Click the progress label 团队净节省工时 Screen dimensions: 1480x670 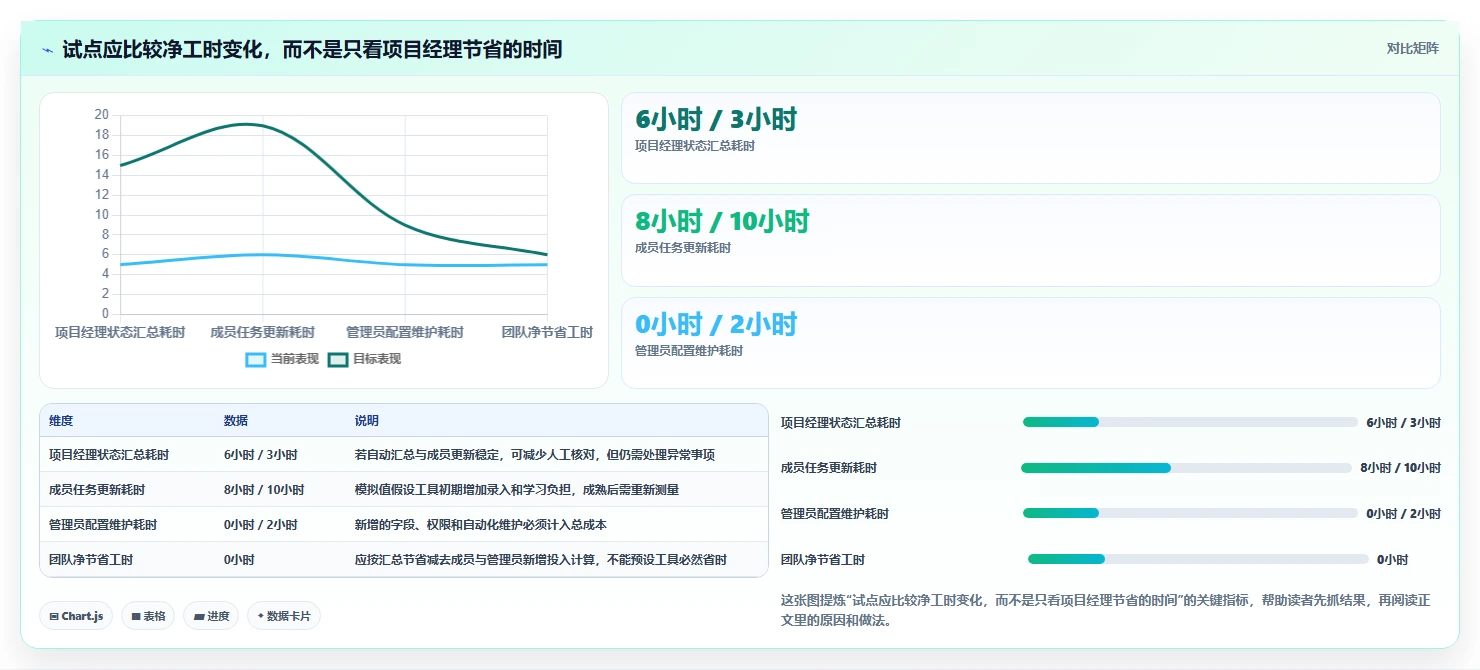pos(823,560)
